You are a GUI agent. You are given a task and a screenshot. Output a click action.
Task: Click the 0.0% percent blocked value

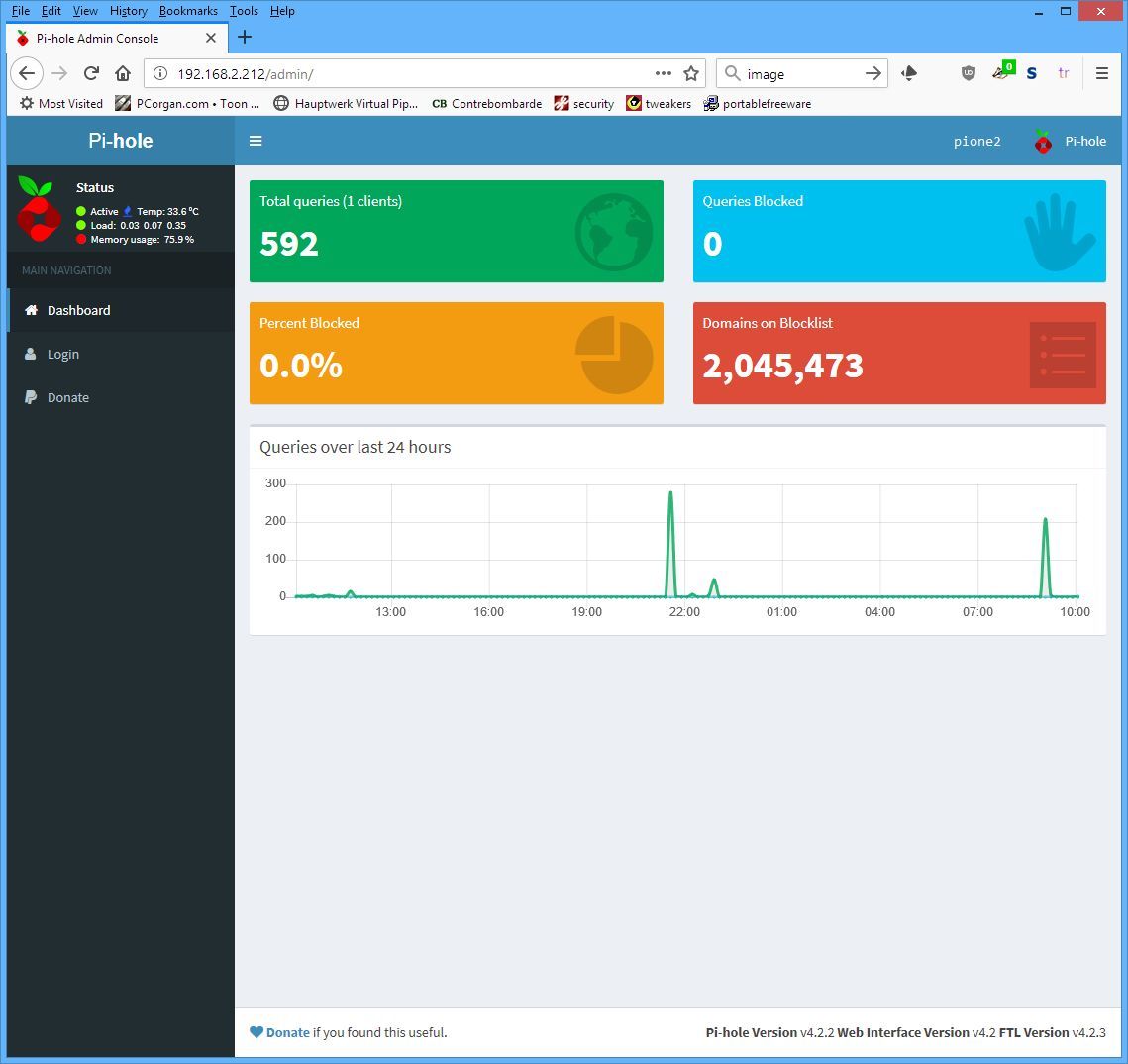pos(301,366)
